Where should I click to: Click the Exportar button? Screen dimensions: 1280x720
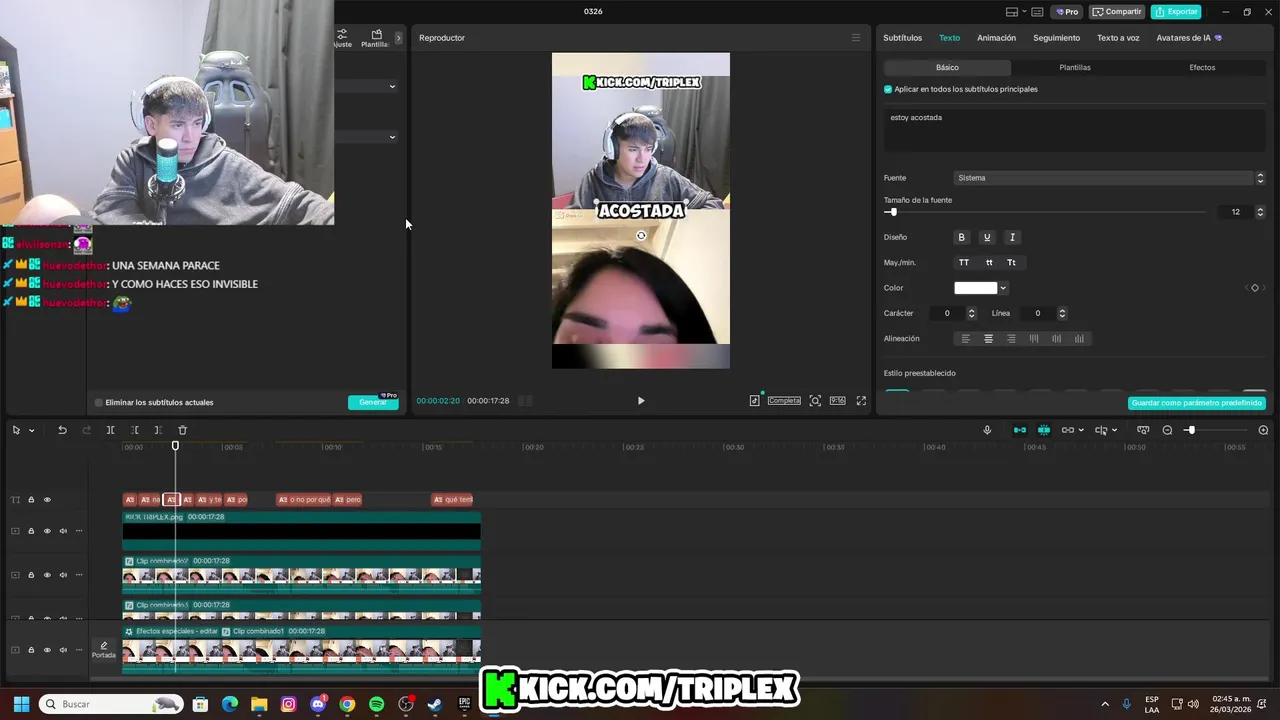pyautogui.click(x=1176, y=12)
